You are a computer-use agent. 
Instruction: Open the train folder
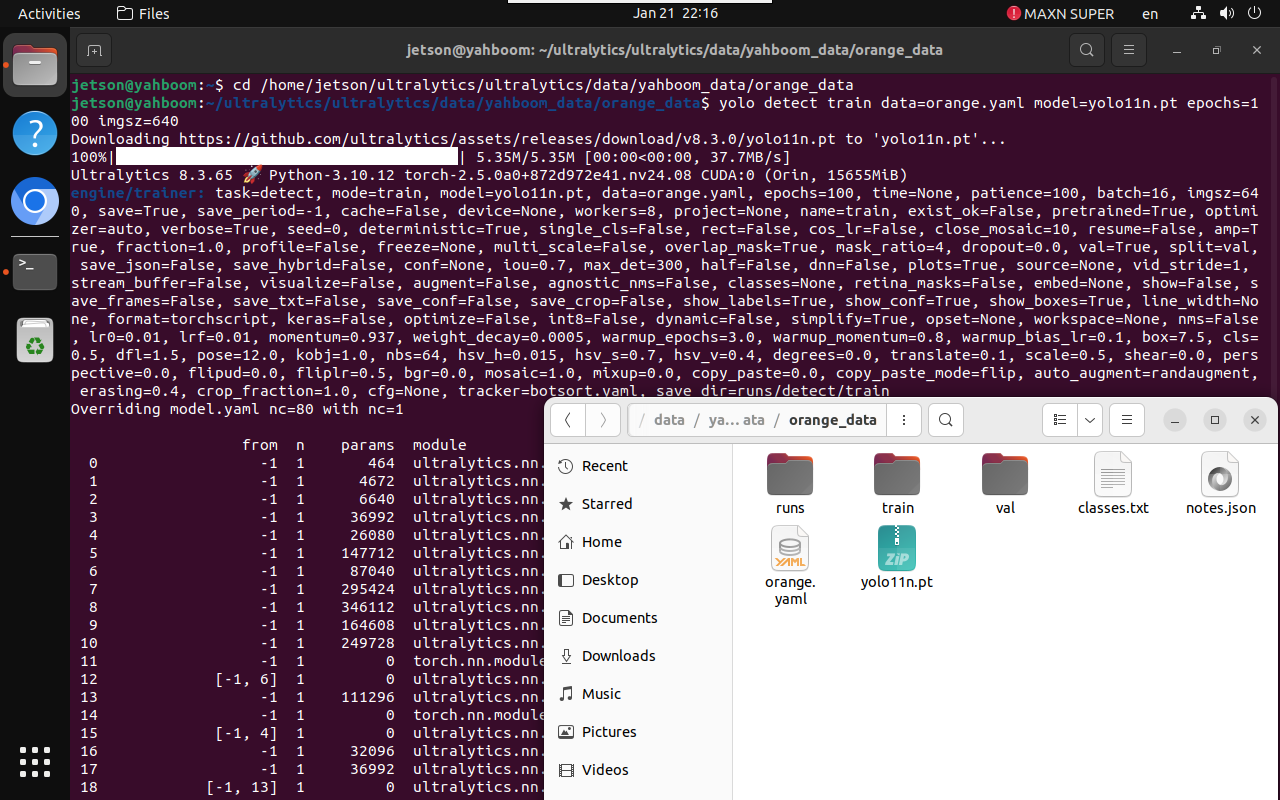click(x=898, y=484)
